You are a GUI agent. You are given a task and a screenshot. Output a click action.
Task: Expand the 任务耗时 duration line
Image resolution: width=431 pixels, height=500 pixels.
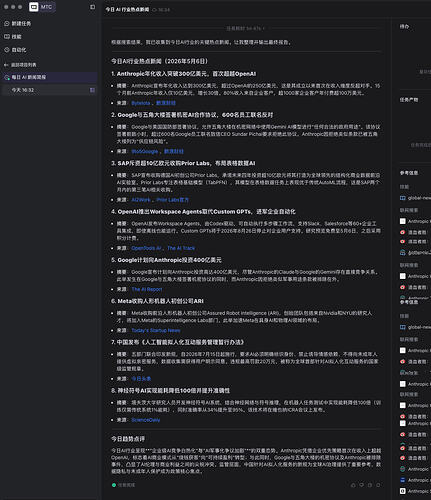tap(246, 28)
